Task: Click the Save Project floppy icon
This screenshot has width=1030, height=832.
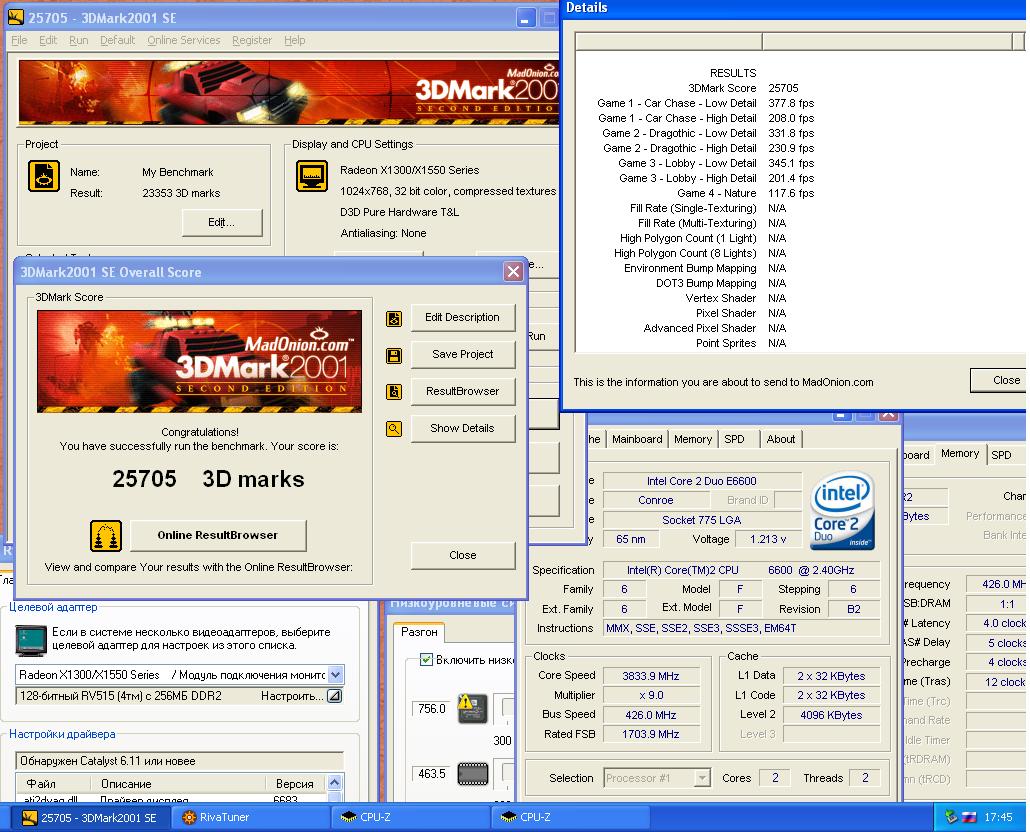Action: (393, 355)
